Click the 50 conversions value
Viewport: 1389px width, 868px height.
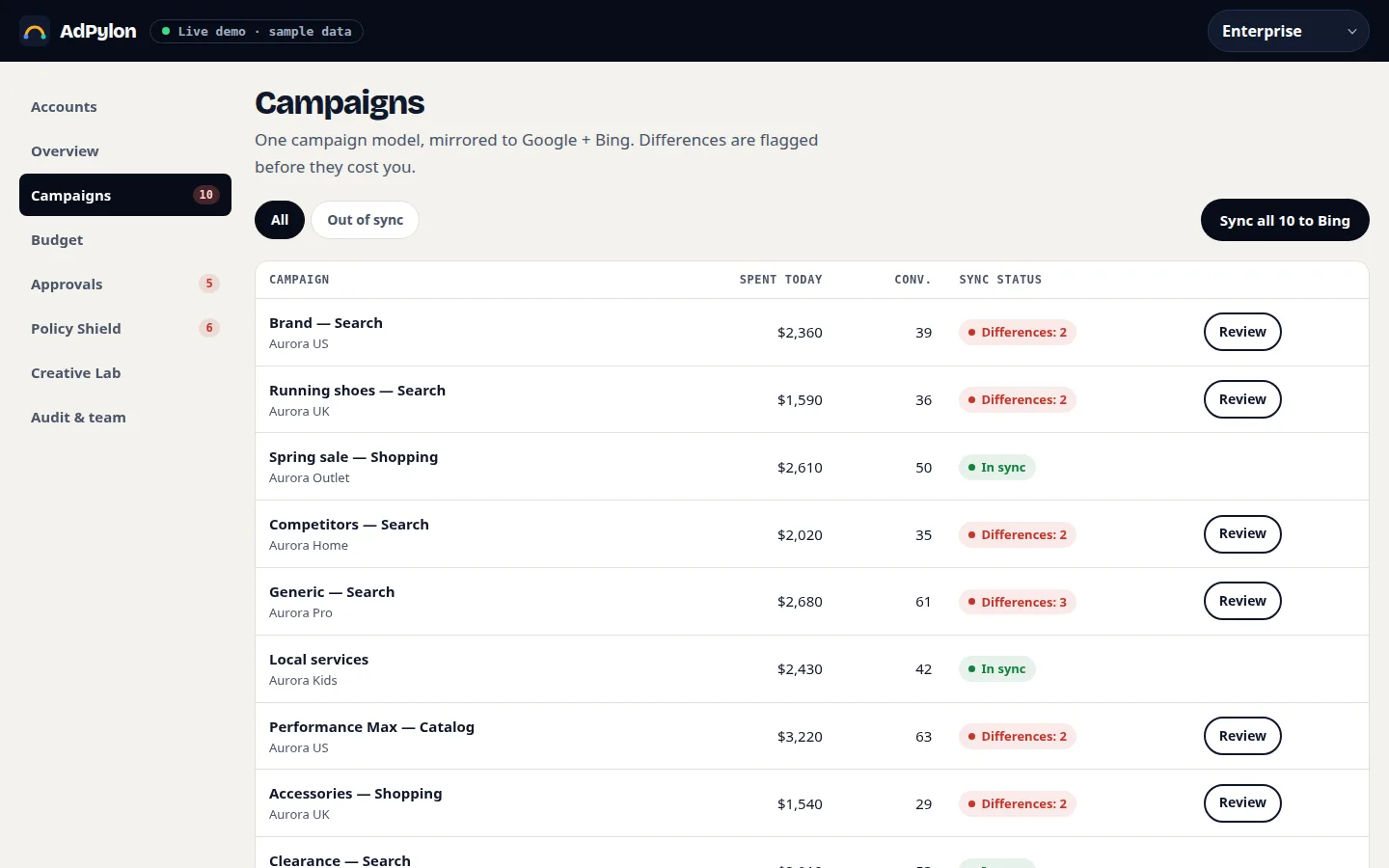(x=923, y=468)
